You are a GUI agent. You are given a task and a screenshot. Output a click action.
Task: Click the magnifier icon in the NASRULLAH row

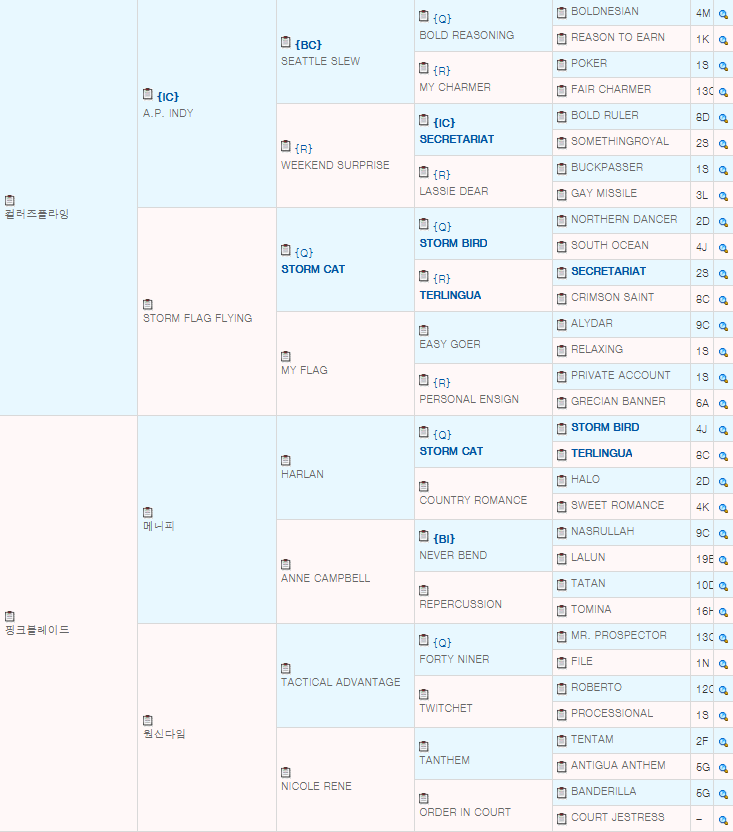[x=723, y=534]
